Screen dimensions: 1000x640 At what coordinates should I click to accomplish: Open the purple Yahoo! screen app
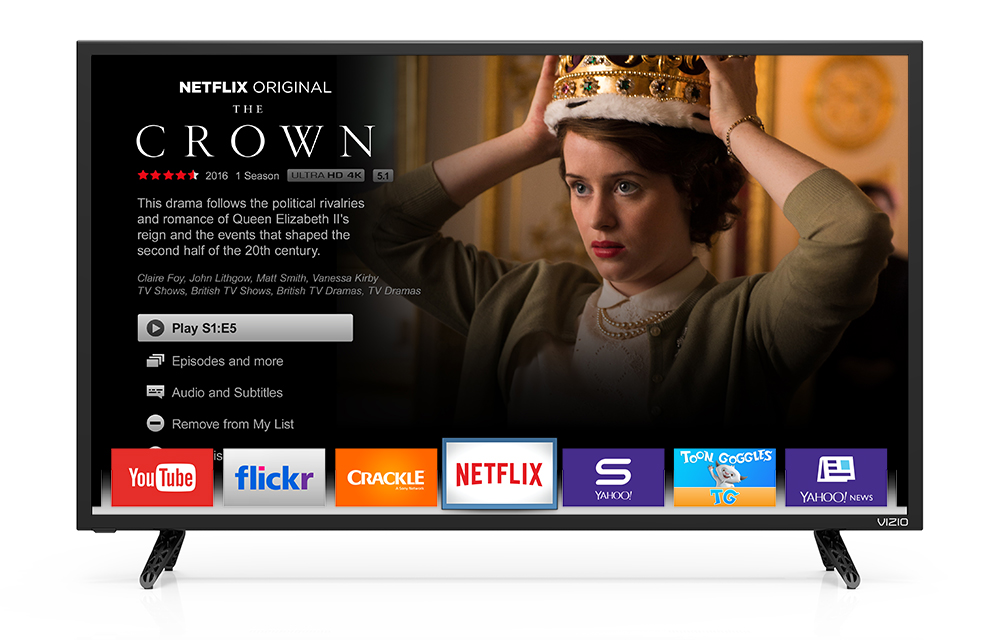point(613,477)
